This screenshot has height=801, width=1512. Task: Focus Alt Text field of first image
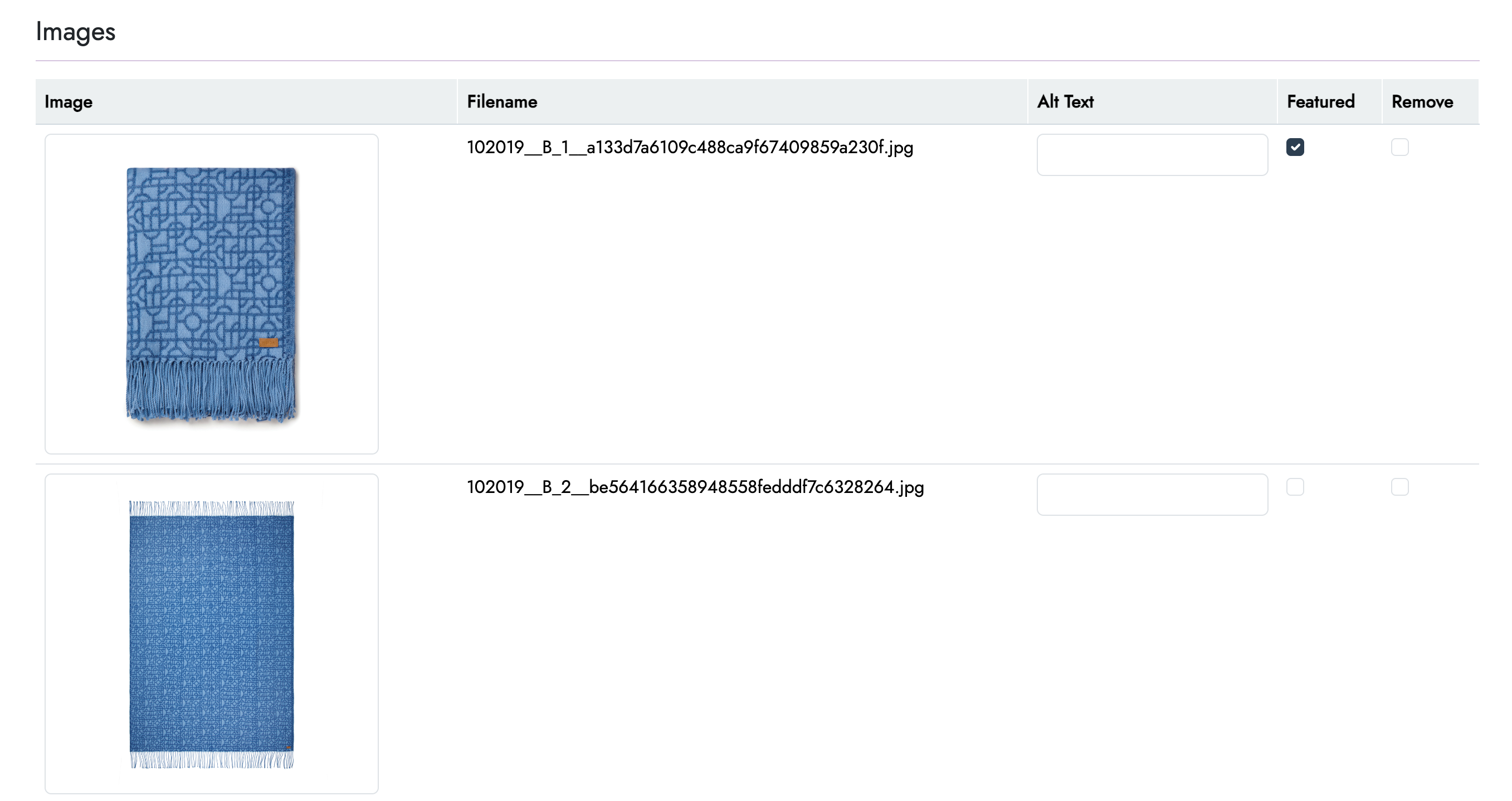pyautogui.click(x=1152, y=155)
